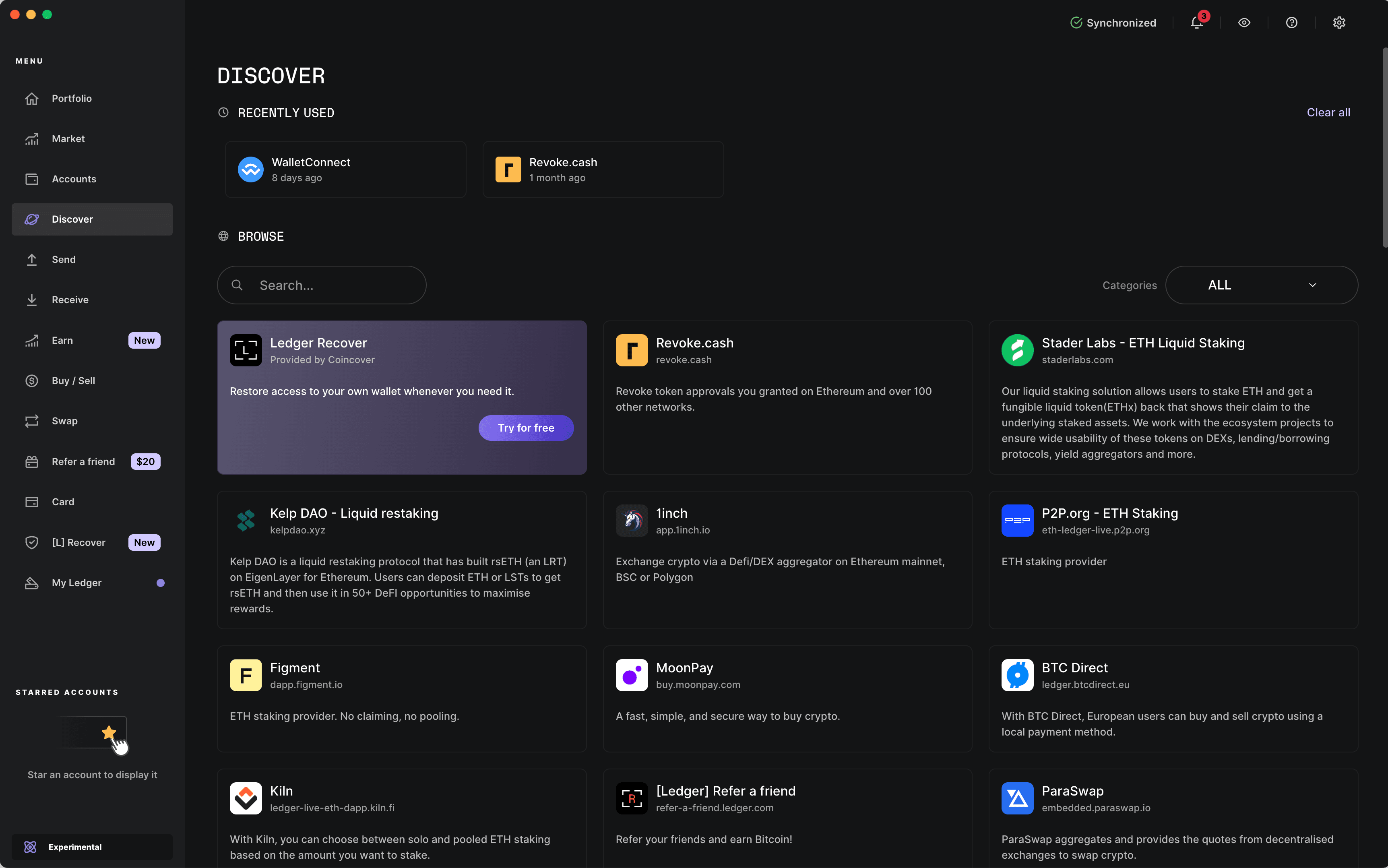Click Try for free button
The height and width of the screenshot is (868, 1388).
pos(526,428)
